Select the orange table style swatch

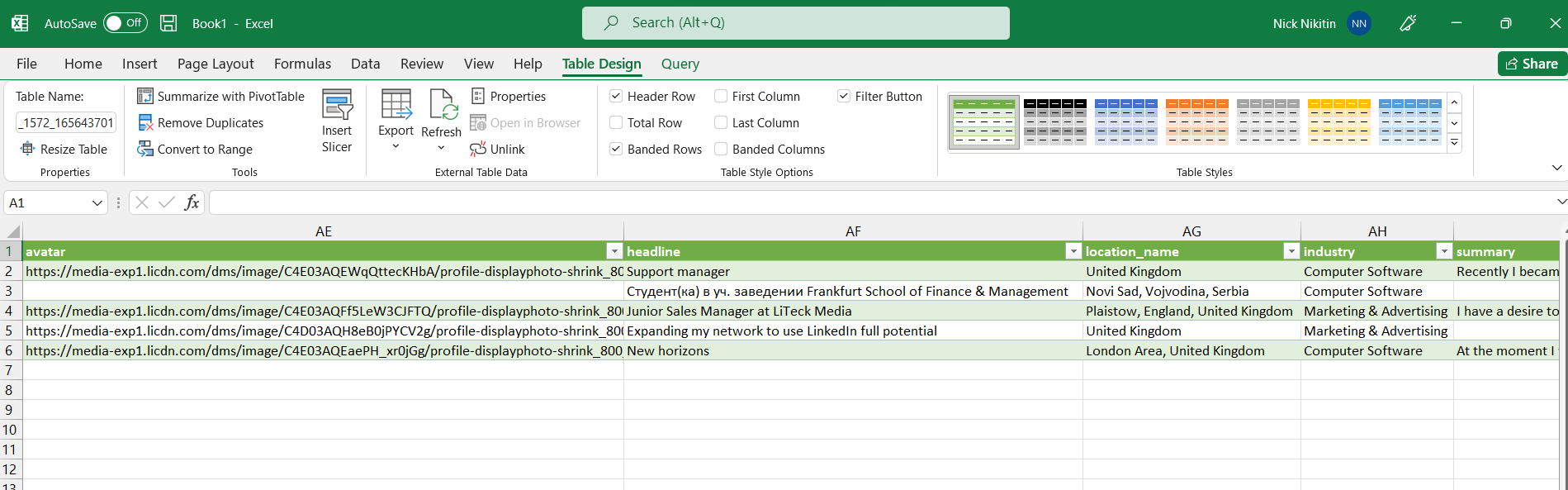click(x=1197, y=122)
